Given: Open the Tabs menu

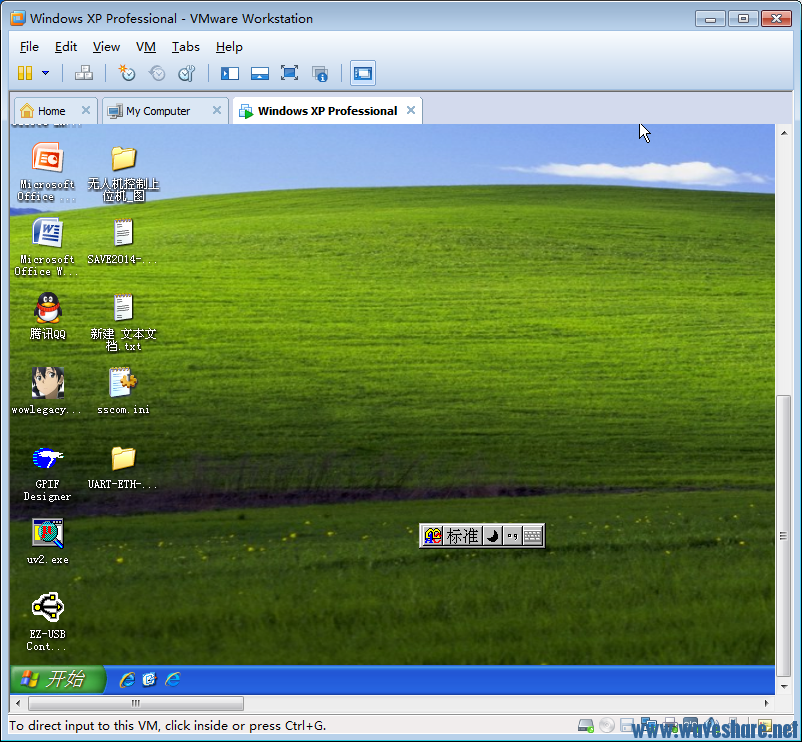Looking at the screenshot, I should coord(186,47).
